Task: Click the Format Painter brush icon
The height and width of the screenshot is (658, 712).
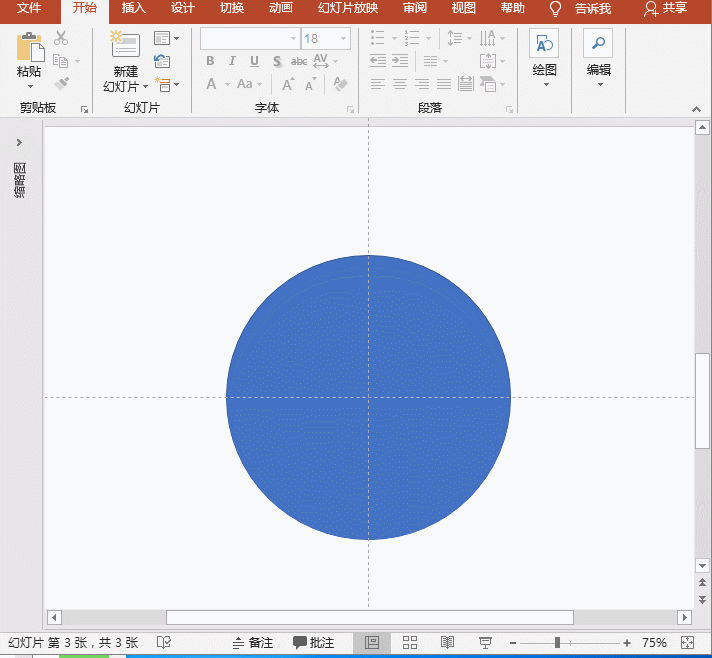Action: pos(61,84)
